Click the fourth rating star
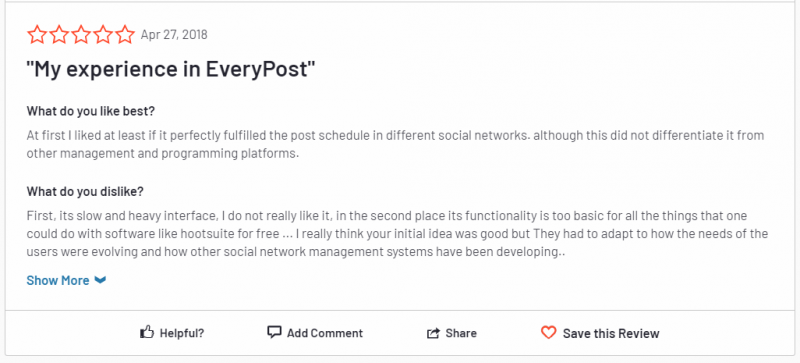 [103, 35]
